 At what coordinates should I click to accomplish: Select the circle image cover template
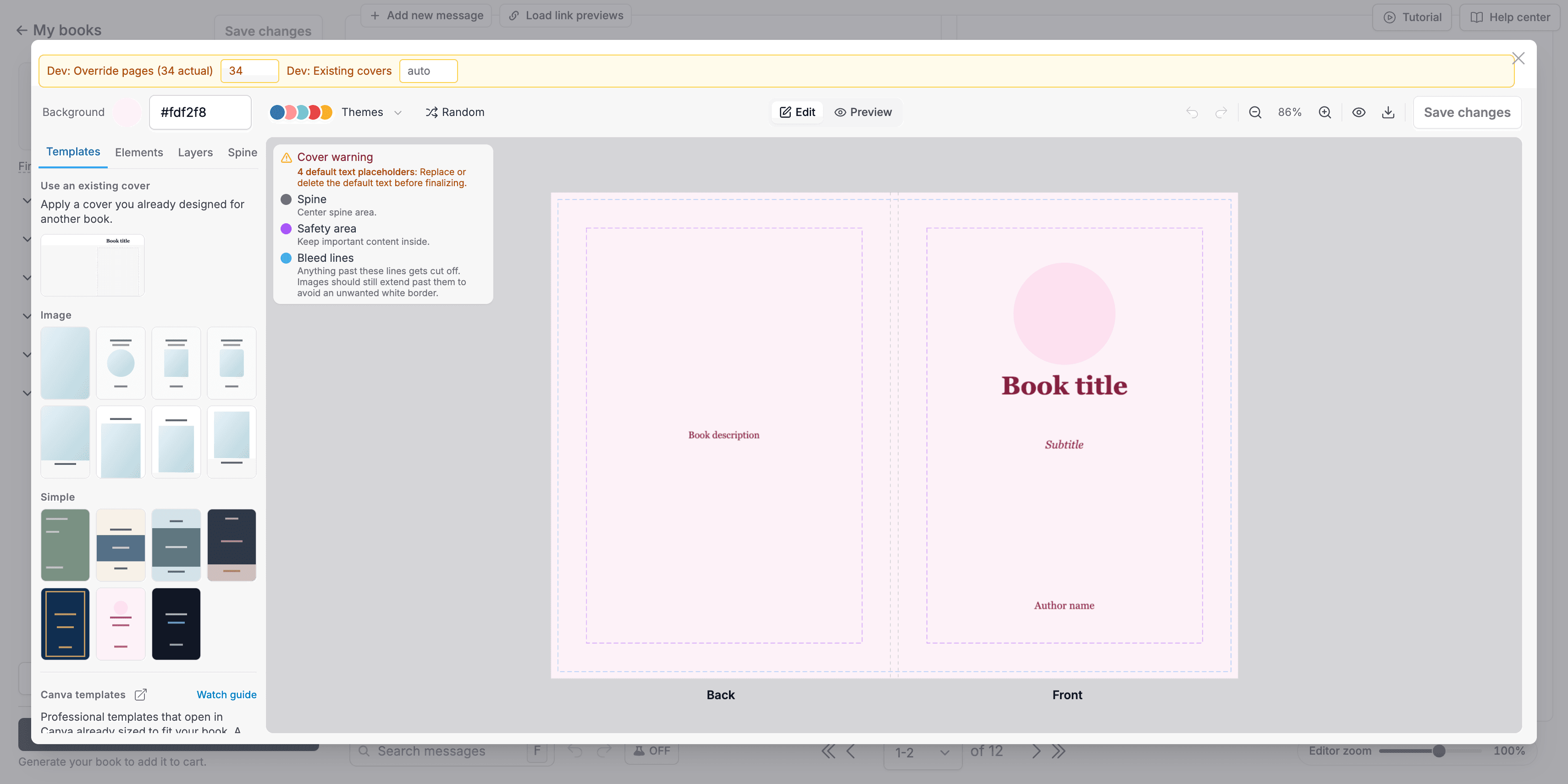pos(121,363)
